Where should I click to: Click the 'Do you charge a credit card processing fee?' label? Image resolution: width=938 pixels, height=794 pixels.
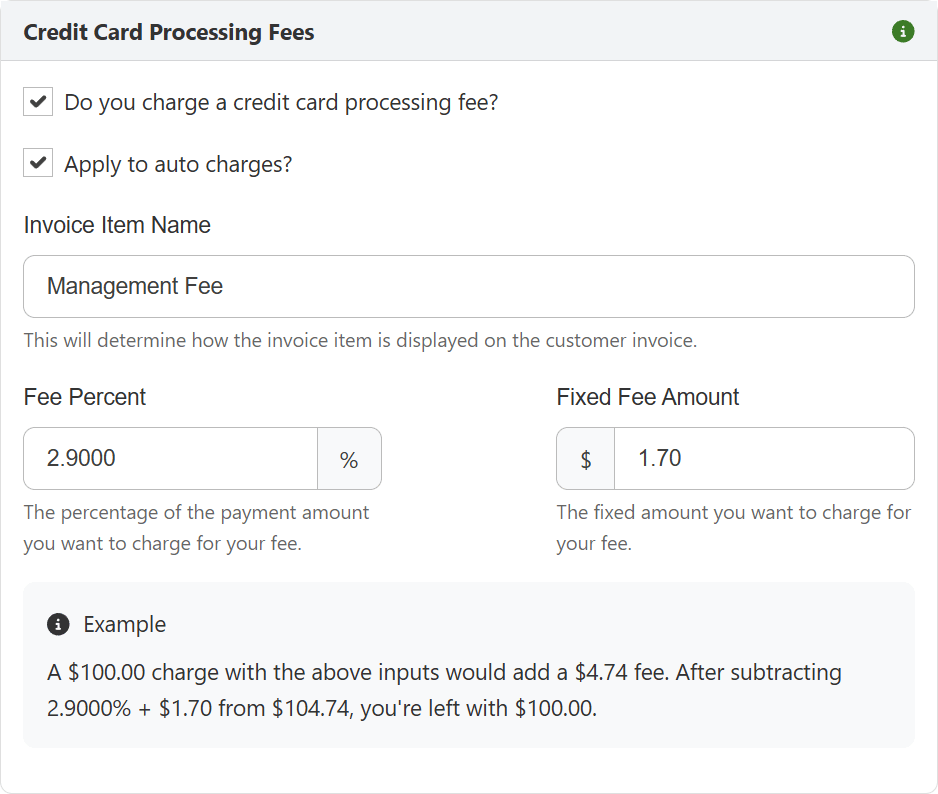[x=281, y=102]
